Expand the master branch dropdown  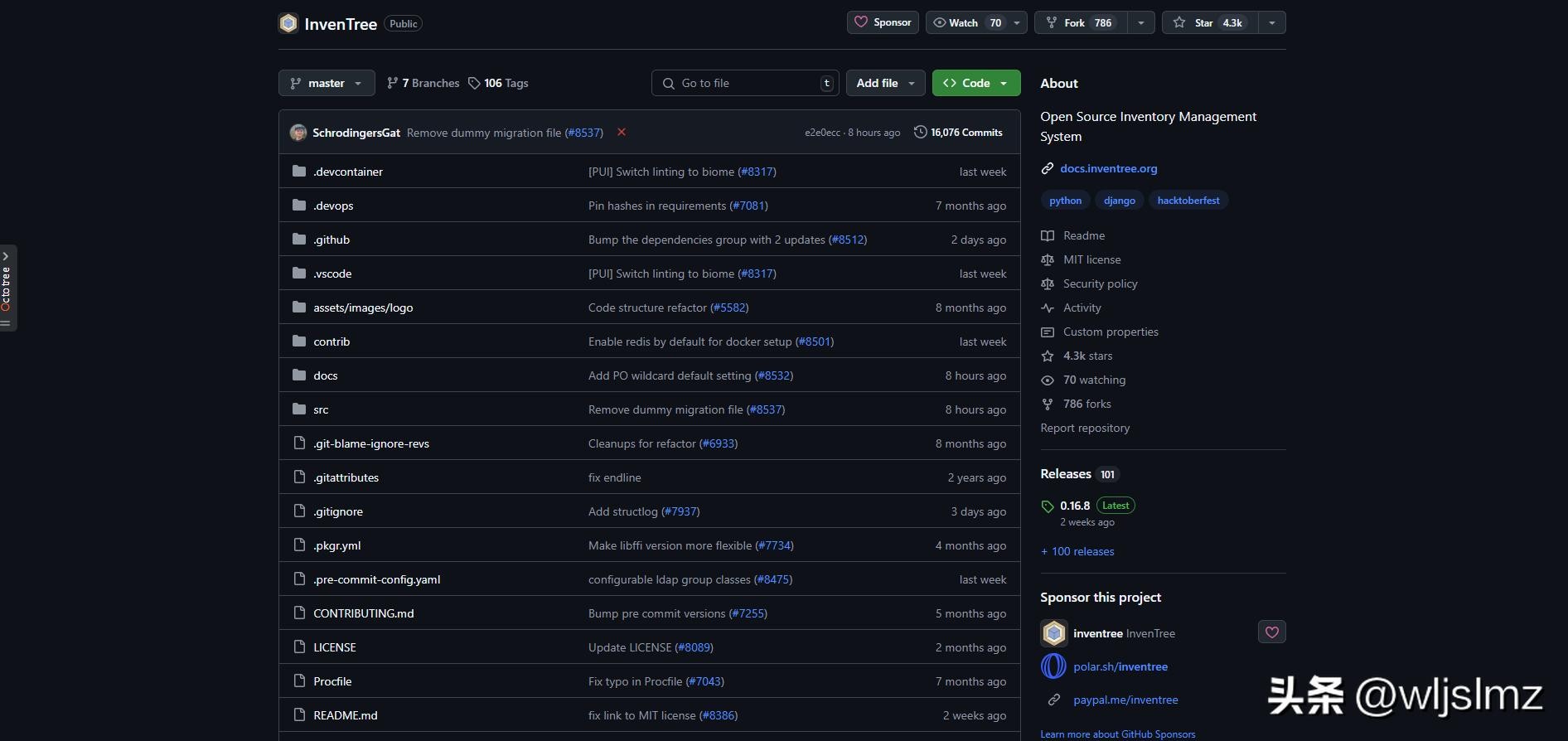coord(327,83)
